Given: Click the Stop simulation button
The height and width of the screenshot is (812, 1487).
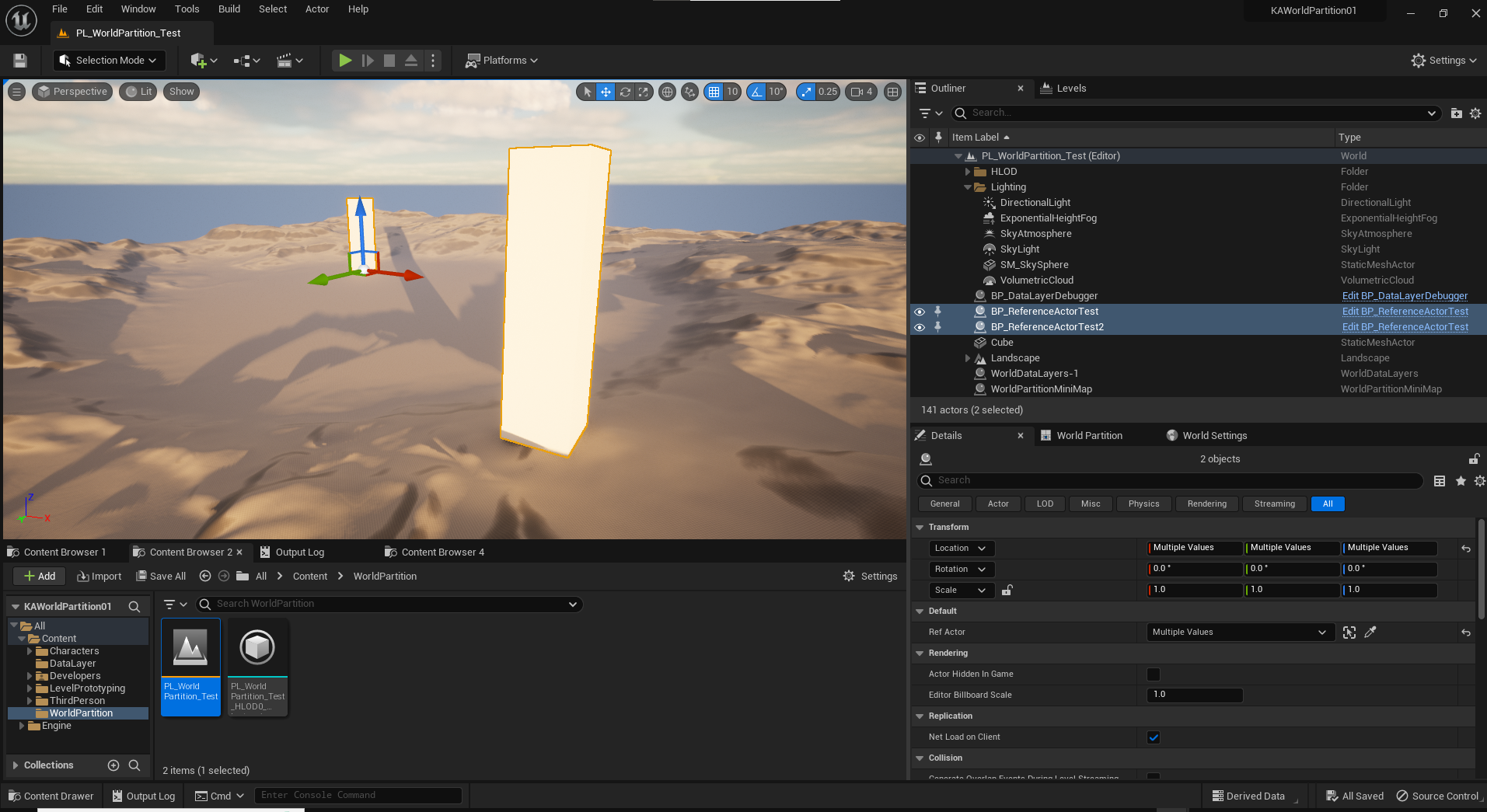Looking at the screenshot, I should pyautogui.click(x=389, y=61).
